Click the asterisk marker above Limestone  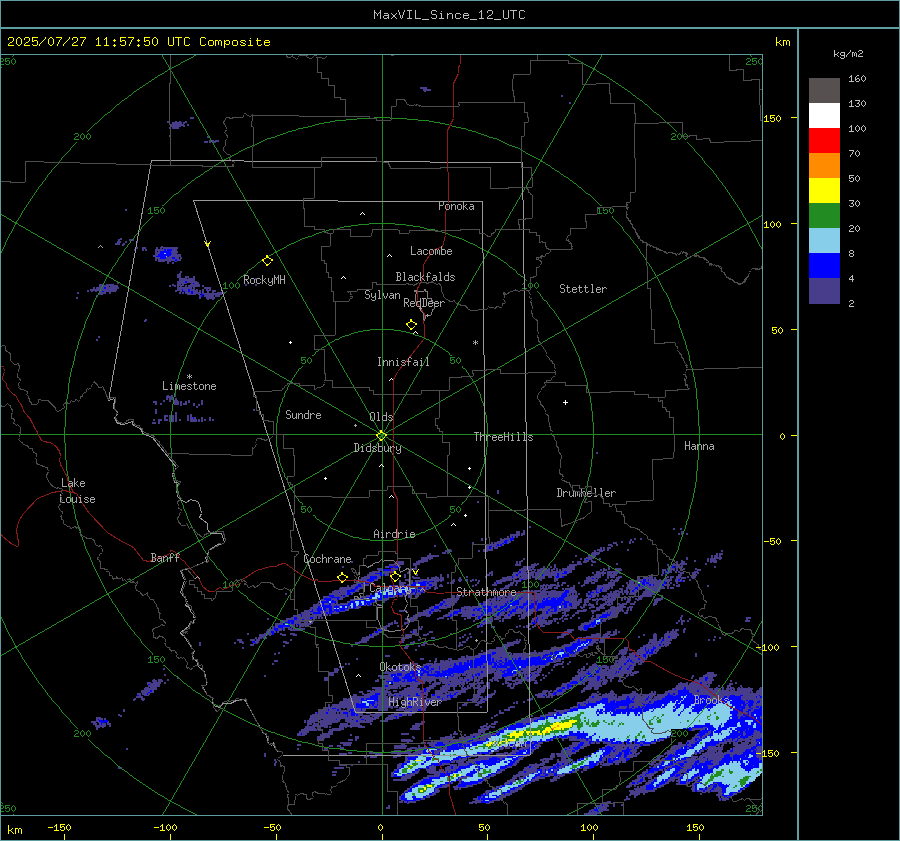coord(189,377)
